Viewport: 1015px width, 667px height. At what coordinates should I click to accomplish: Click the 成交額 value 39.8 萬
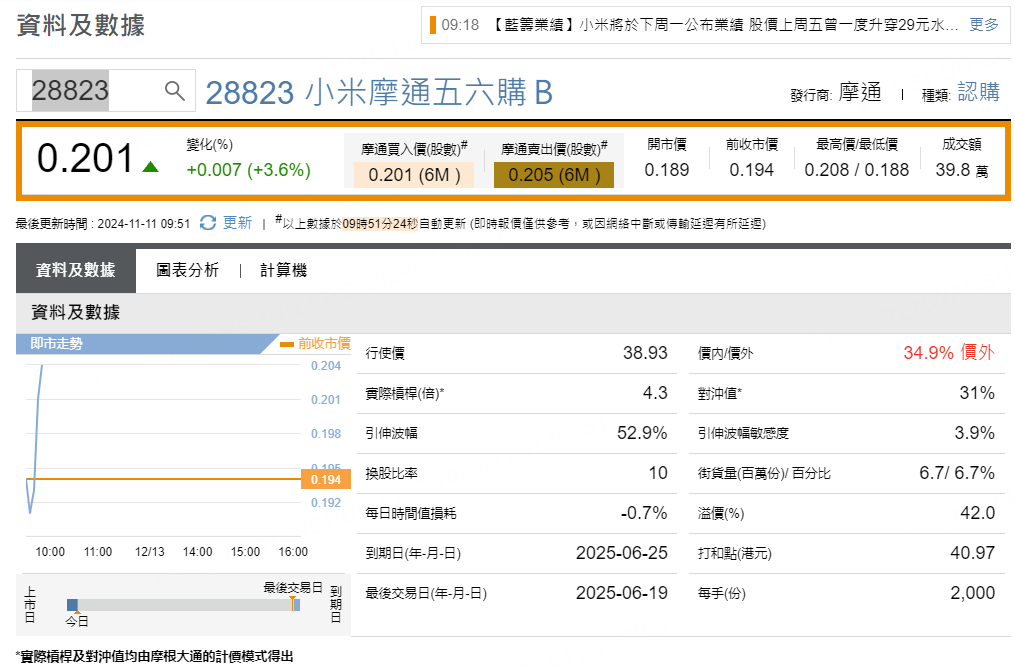962,170
